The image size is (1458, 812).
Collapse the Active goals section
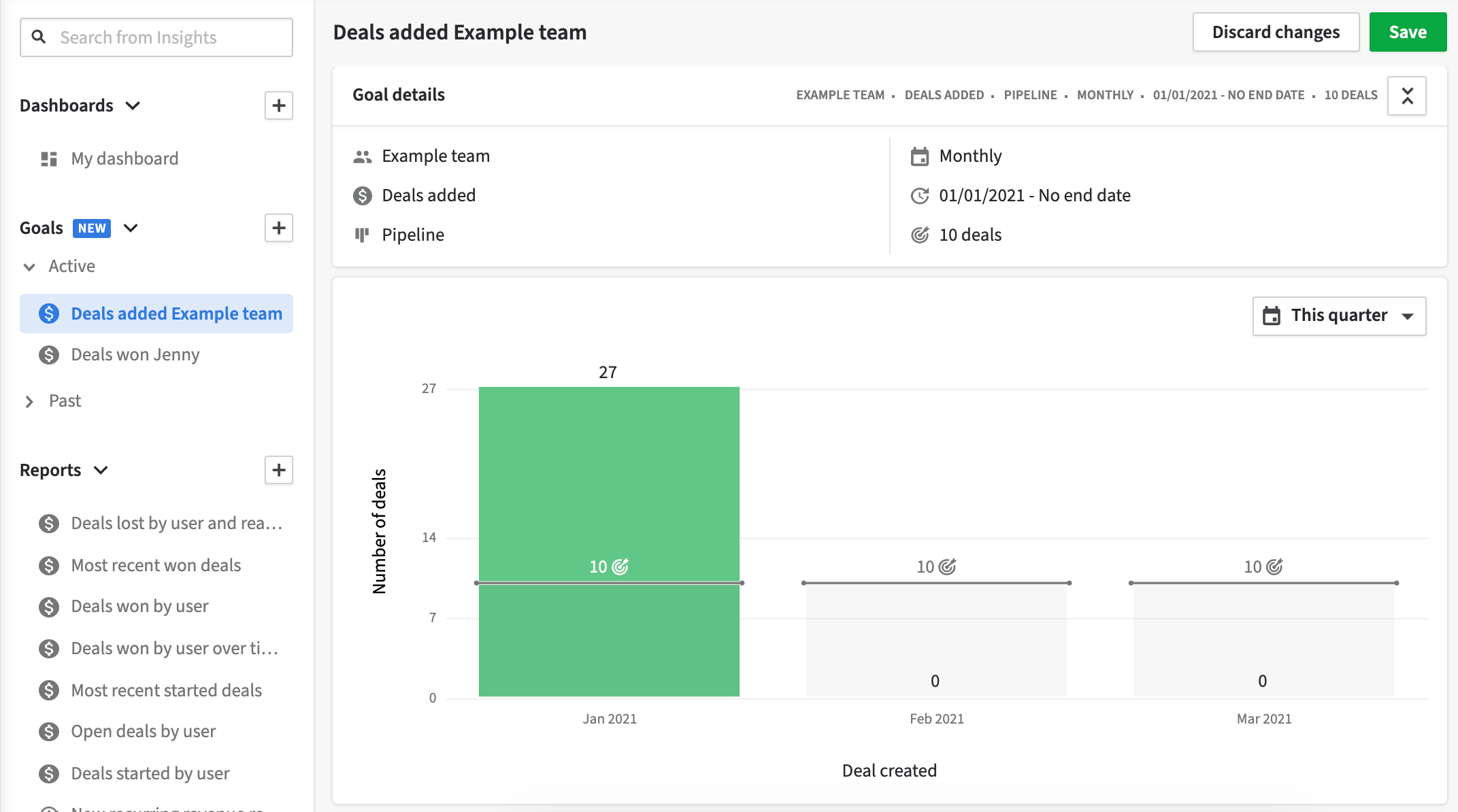point(29,267)
